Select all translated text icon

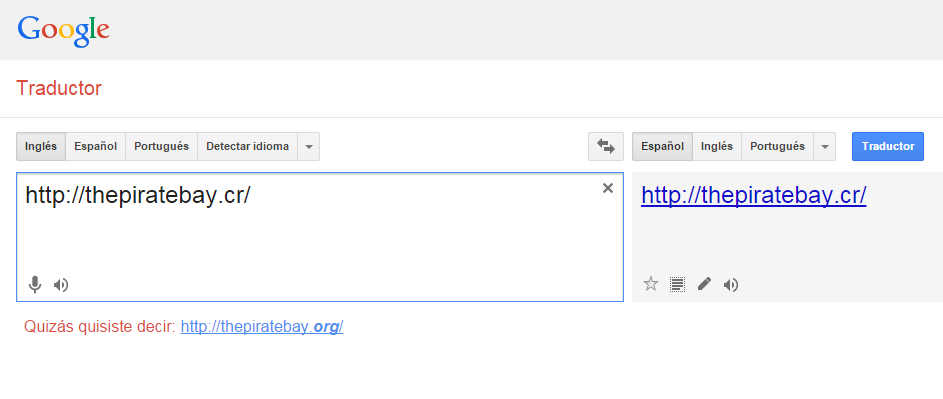pos(677,284)
